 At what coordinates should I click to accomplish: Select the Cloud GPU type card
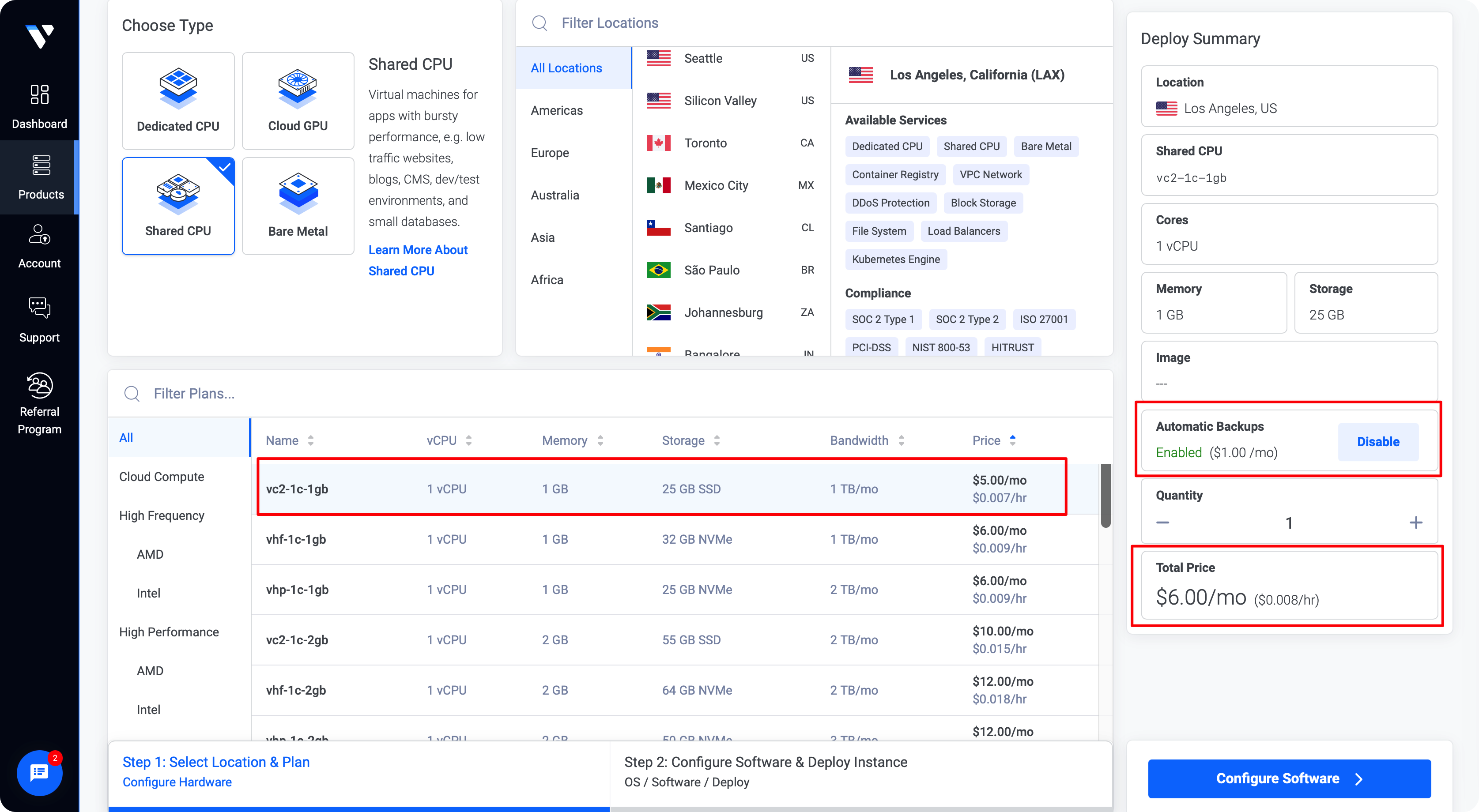298,101
